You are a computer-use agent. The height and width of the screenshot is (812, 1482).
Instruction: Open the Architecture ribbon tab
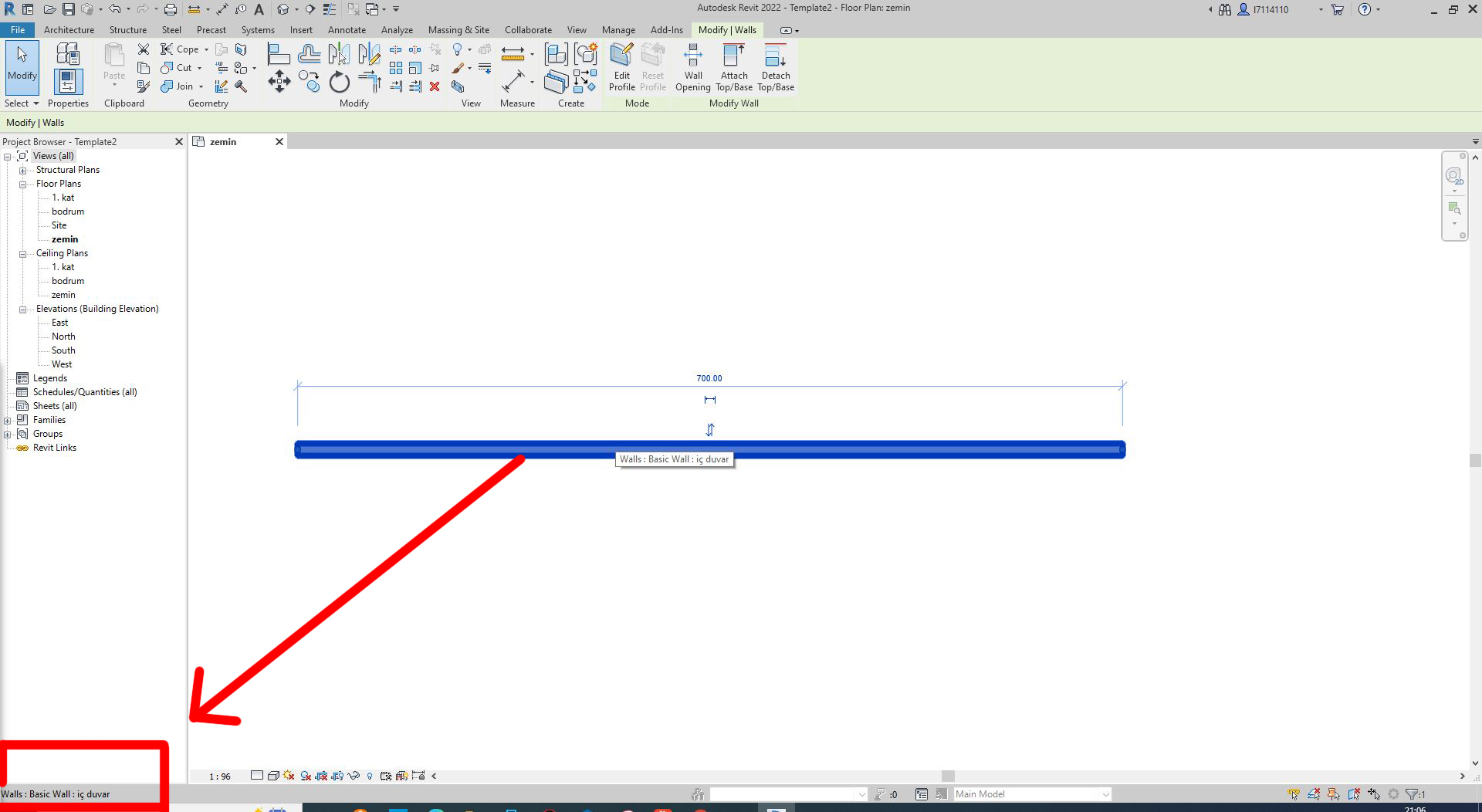(69, 30)
